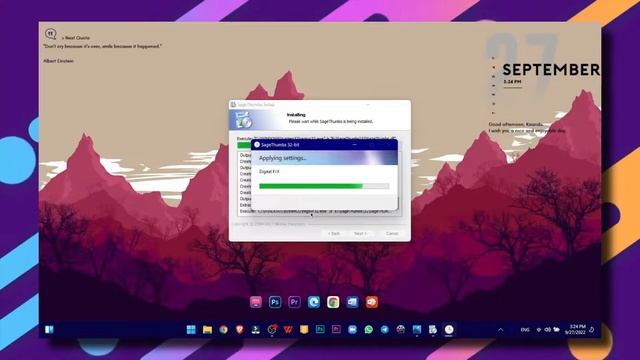Click the SEPTEMBER date widget on the desktop
The height and width of the screenshot is (360, 640).
(x=551, y=70)
